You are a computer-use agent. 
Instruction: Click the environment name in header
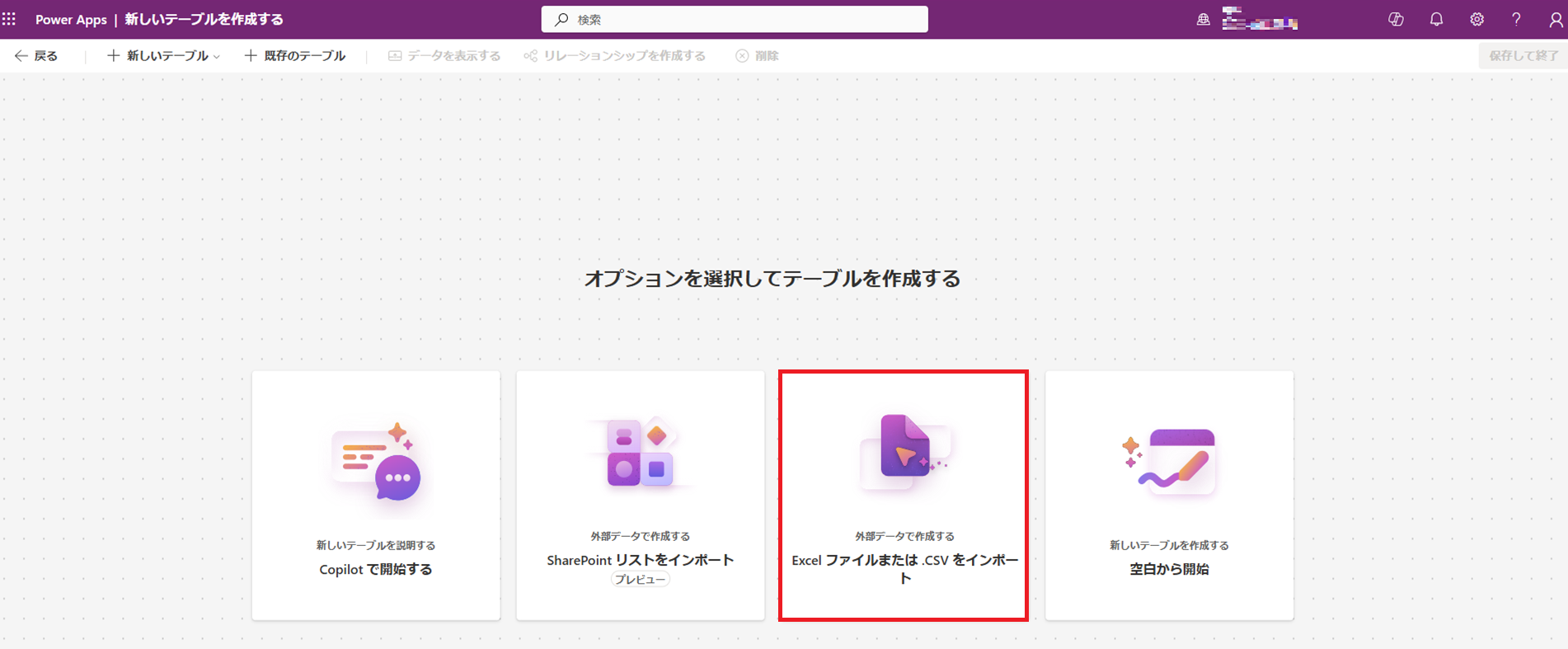(1260, 19)
